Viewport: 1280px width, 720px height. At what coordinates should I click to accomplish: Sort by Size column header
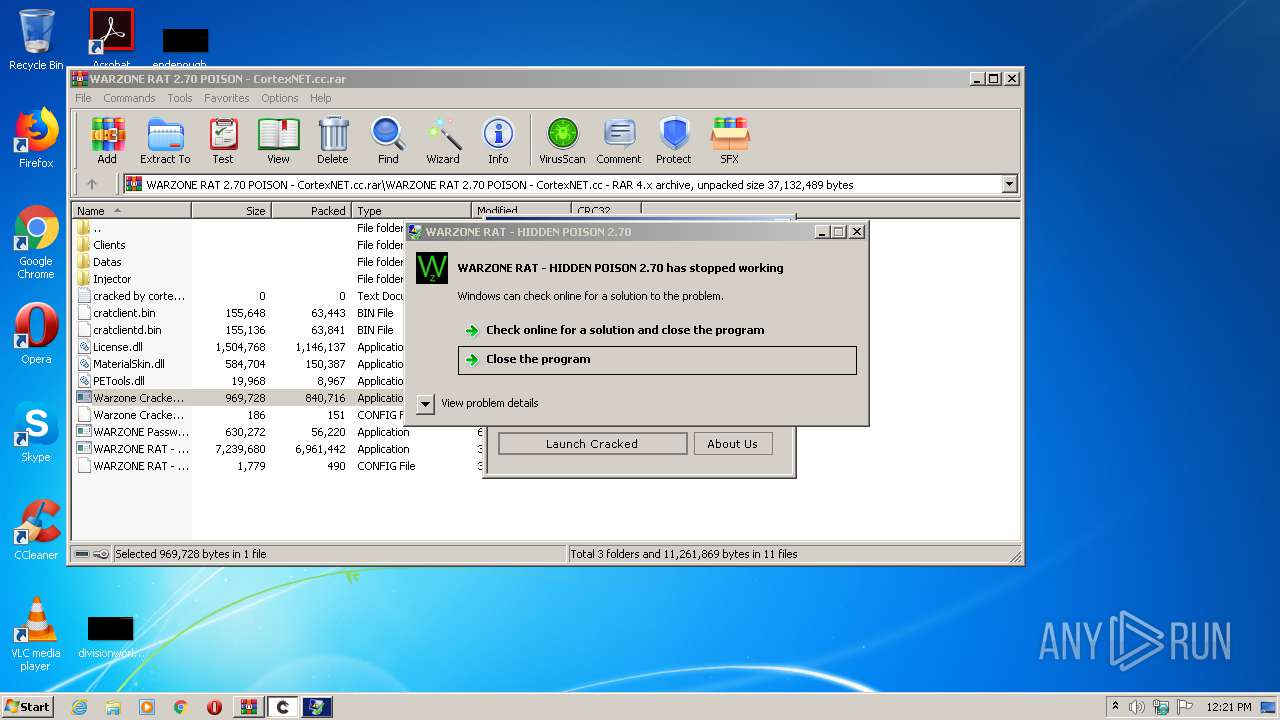pos(231,211)
